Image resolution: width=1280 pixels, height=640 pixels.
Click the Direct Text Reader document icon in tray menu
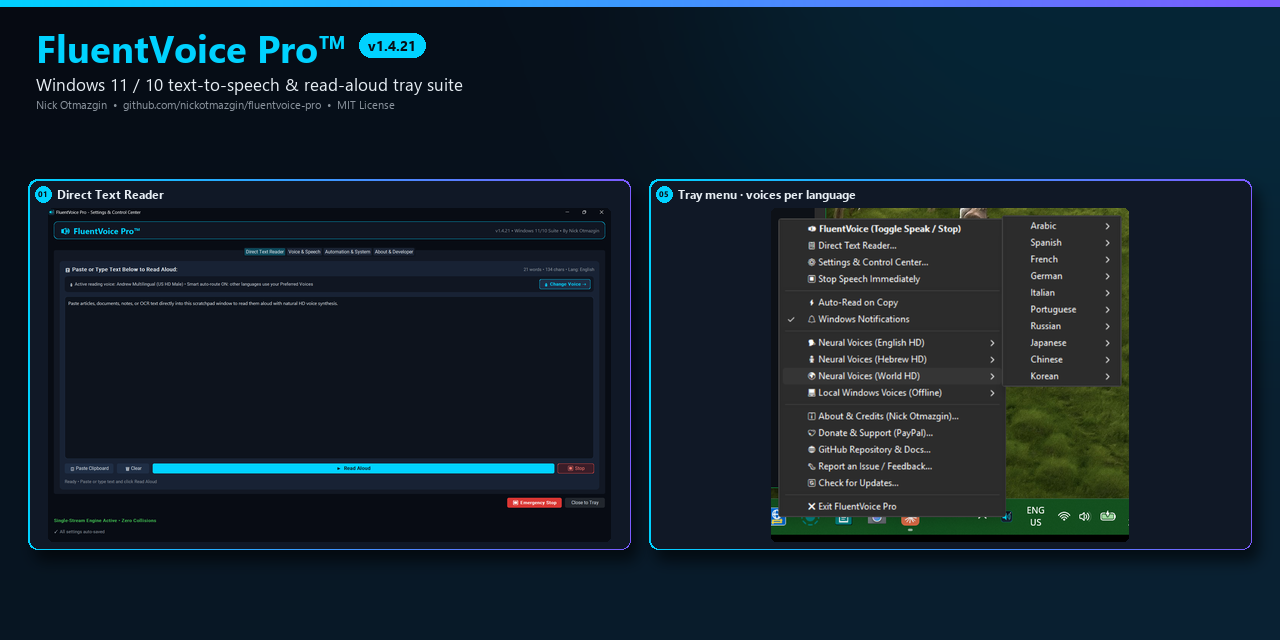pos(812,246)
